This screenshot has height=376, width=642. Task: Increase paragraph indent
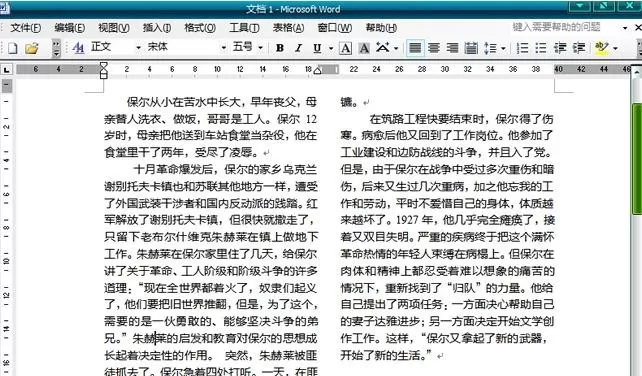pyautogui.click(x=579, y=48)
